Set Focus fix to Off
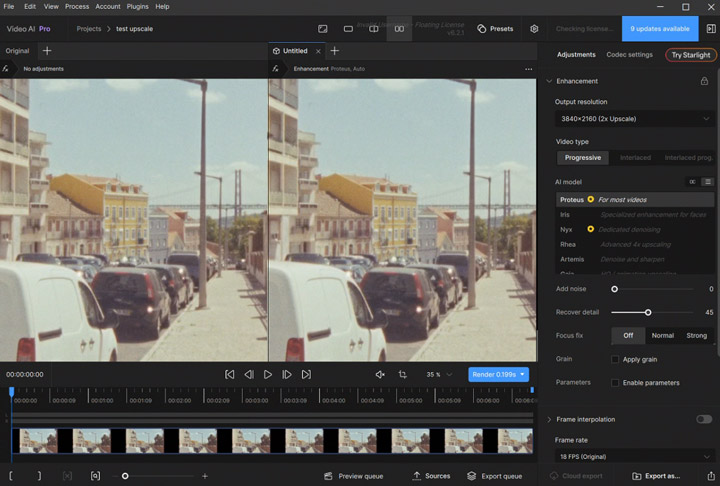This screenshot has width=720, height=486. [x=628, y=335]
